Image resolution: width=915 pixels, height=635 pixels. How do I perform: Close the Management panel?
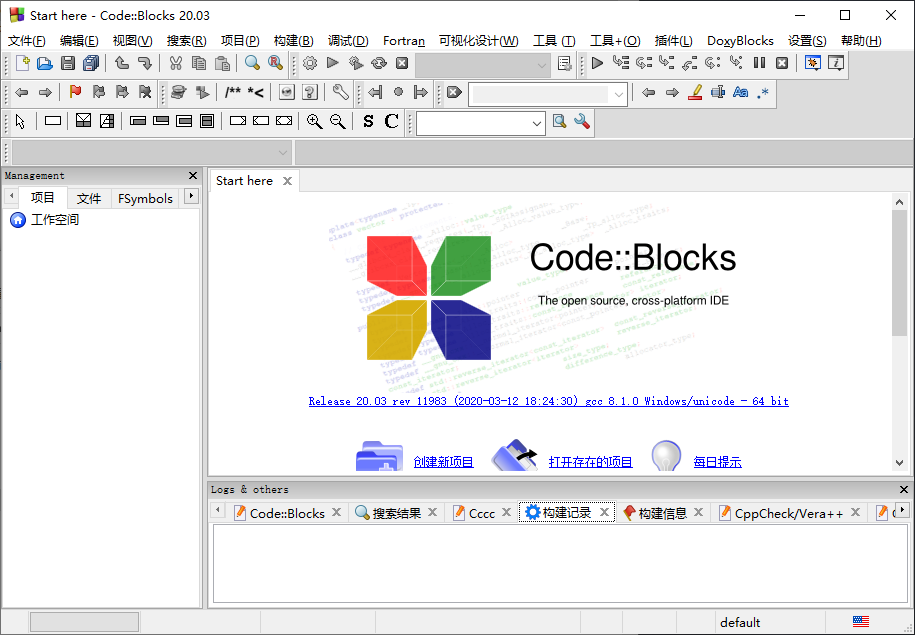point(193,175)
